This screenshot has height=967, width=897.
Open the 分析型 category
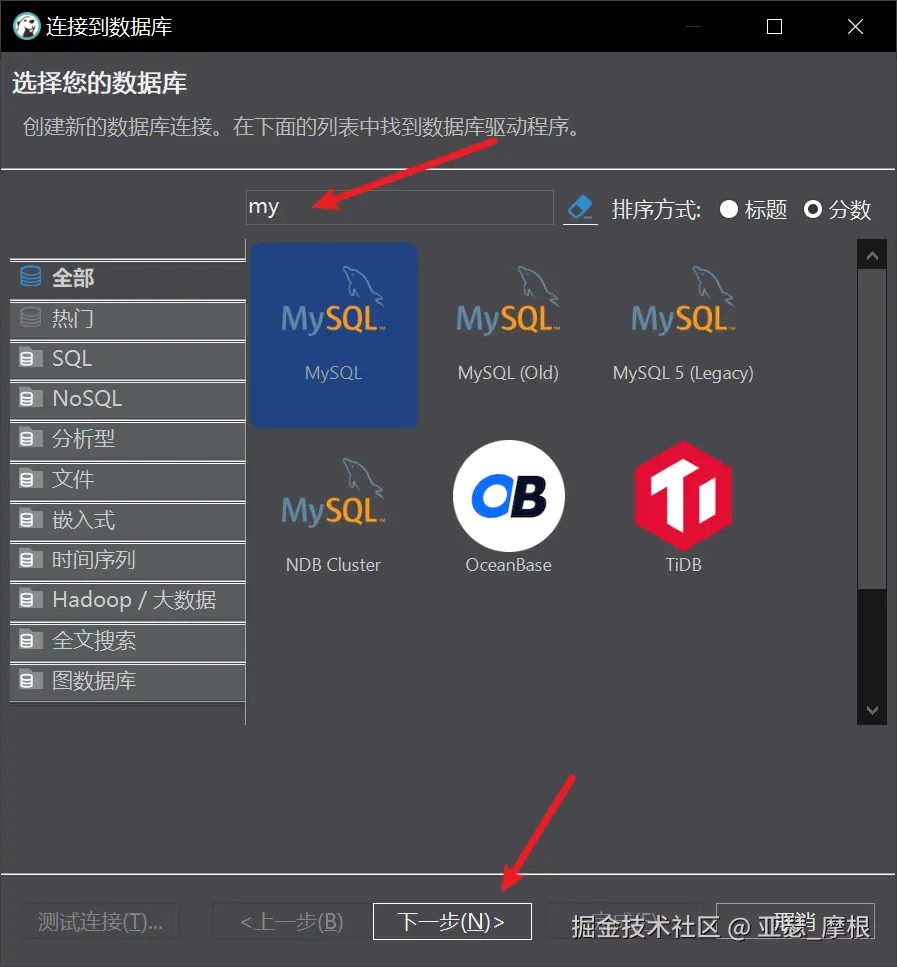click(128, 439)
